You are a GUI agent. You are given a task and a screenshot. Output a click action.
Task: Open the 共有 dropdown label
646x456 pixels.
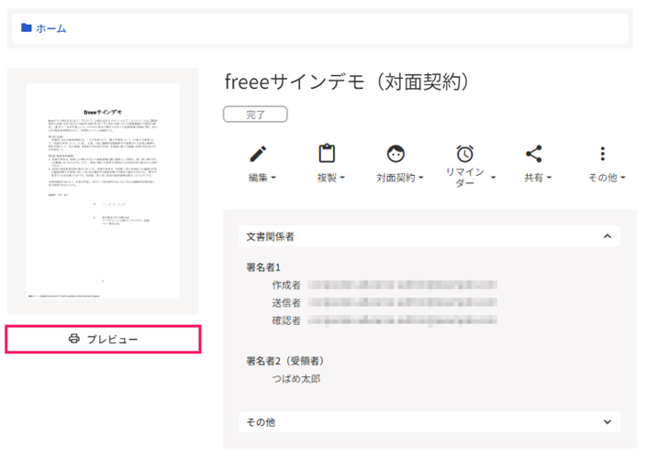click(x=538, y=178)
